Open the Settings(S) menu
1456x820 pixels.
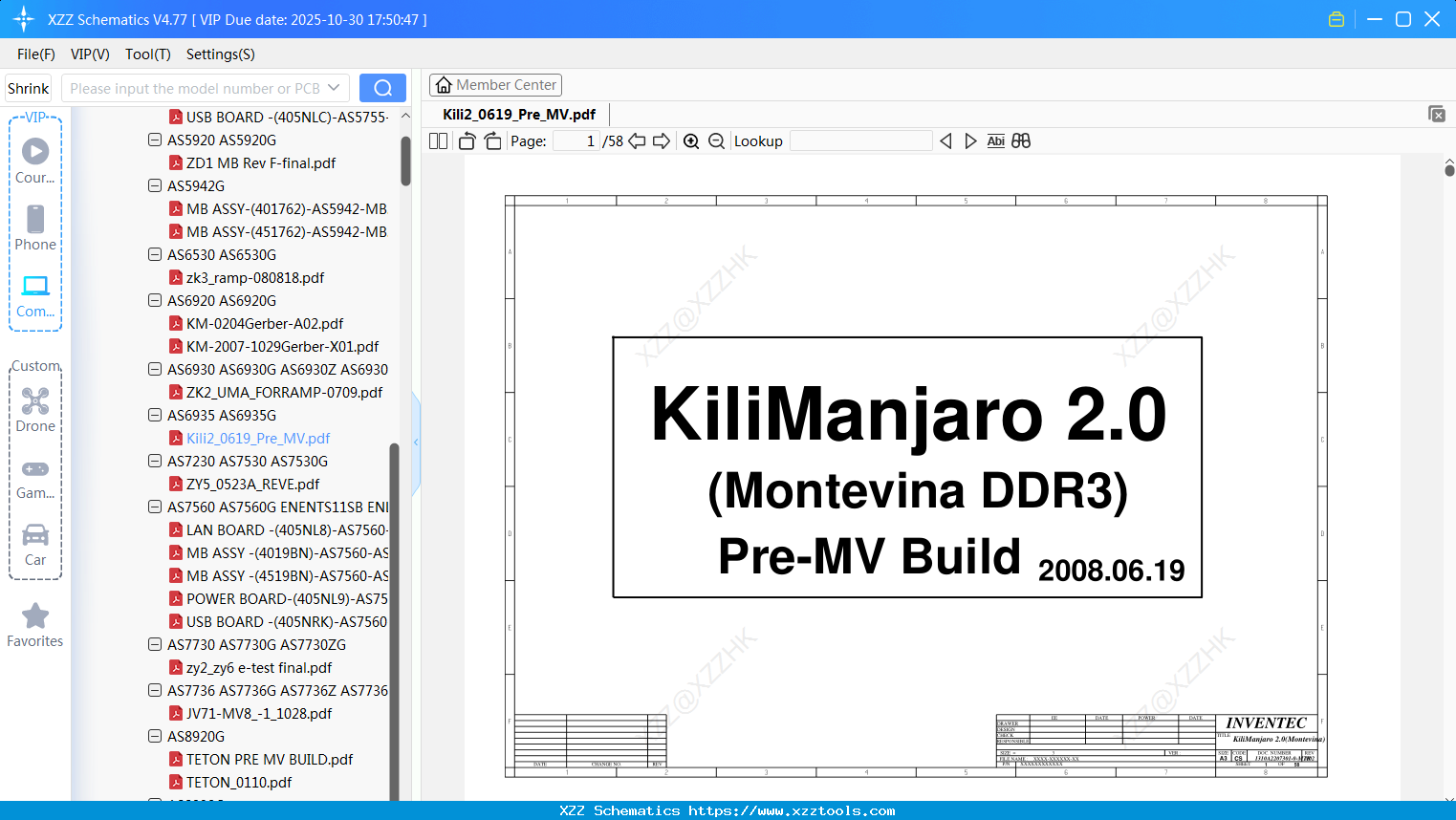pyautogui.click(x=221, y=54)
